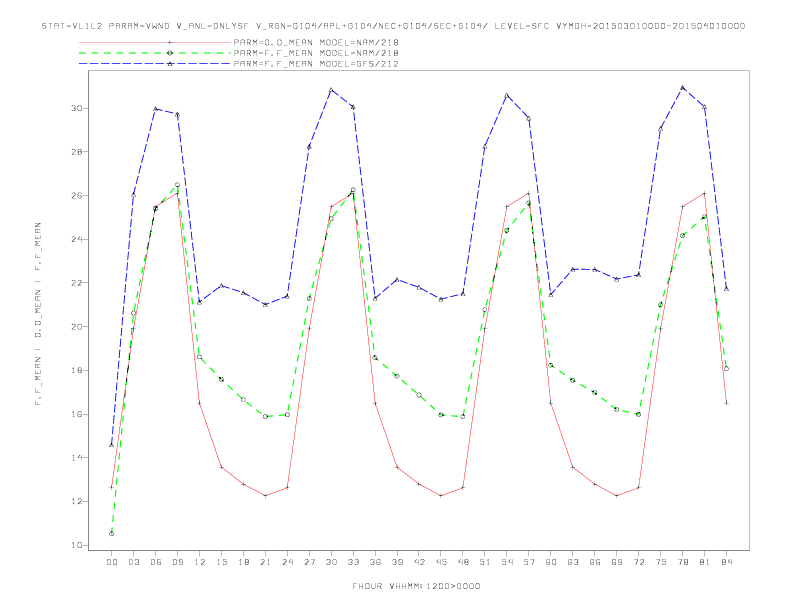Click x-axis tick label 84
Image resolution: width=792 pixels, height=612 pixels.
726,562
